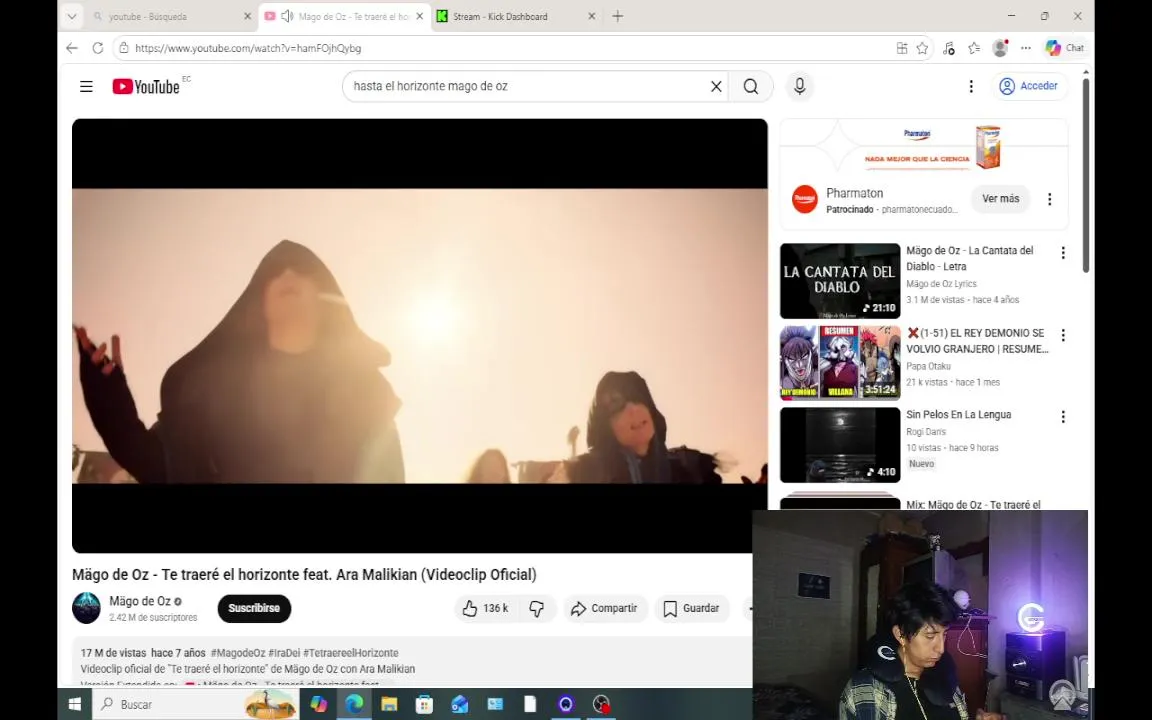Reload the current page
The width and height of the screenshot is (1152, 720).
click(97, 48)
